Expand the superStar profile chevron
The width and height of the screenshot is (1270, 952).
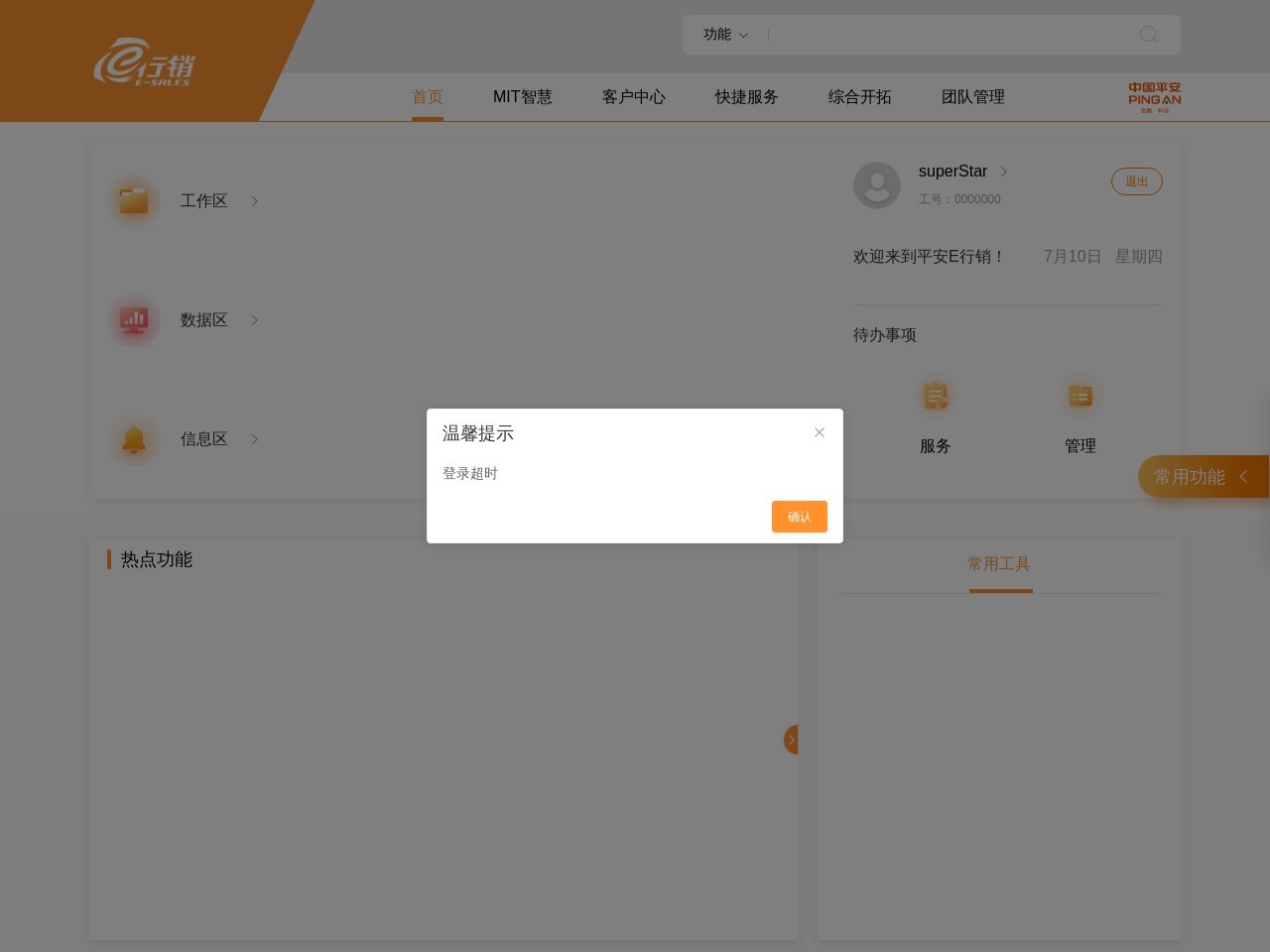coord(1004,172)
